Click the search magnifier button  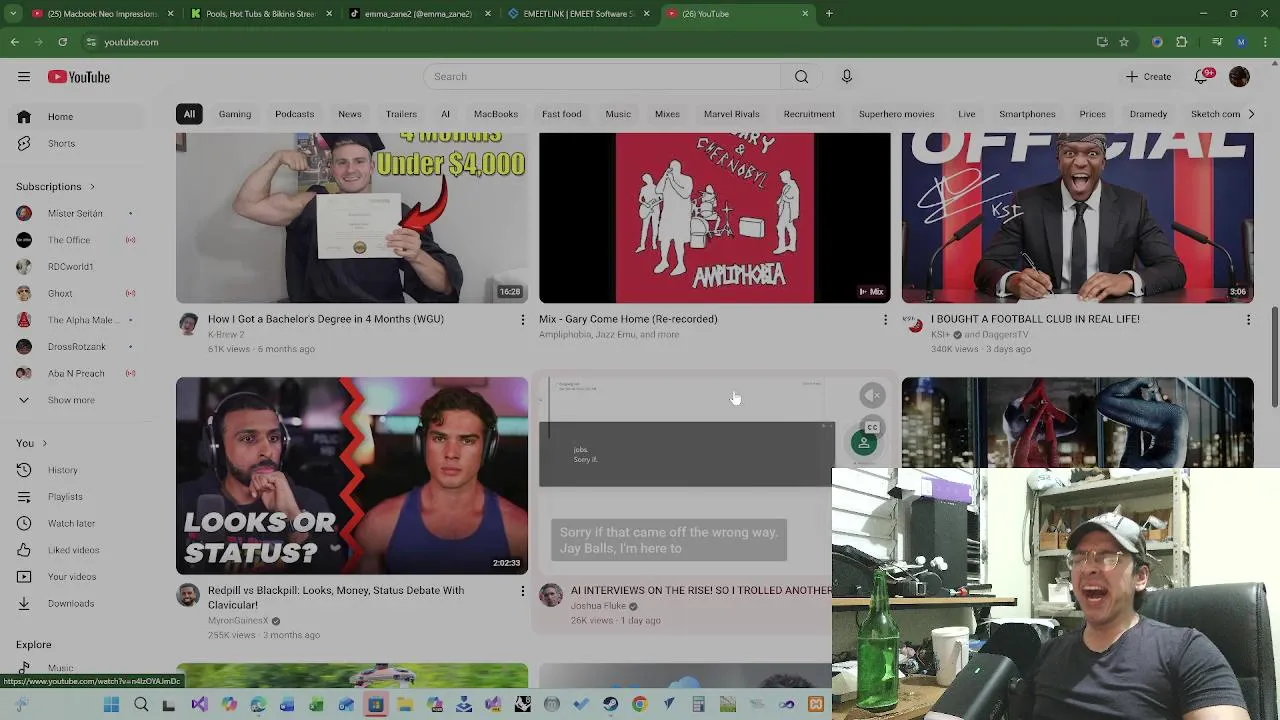(x=801, y=77)
